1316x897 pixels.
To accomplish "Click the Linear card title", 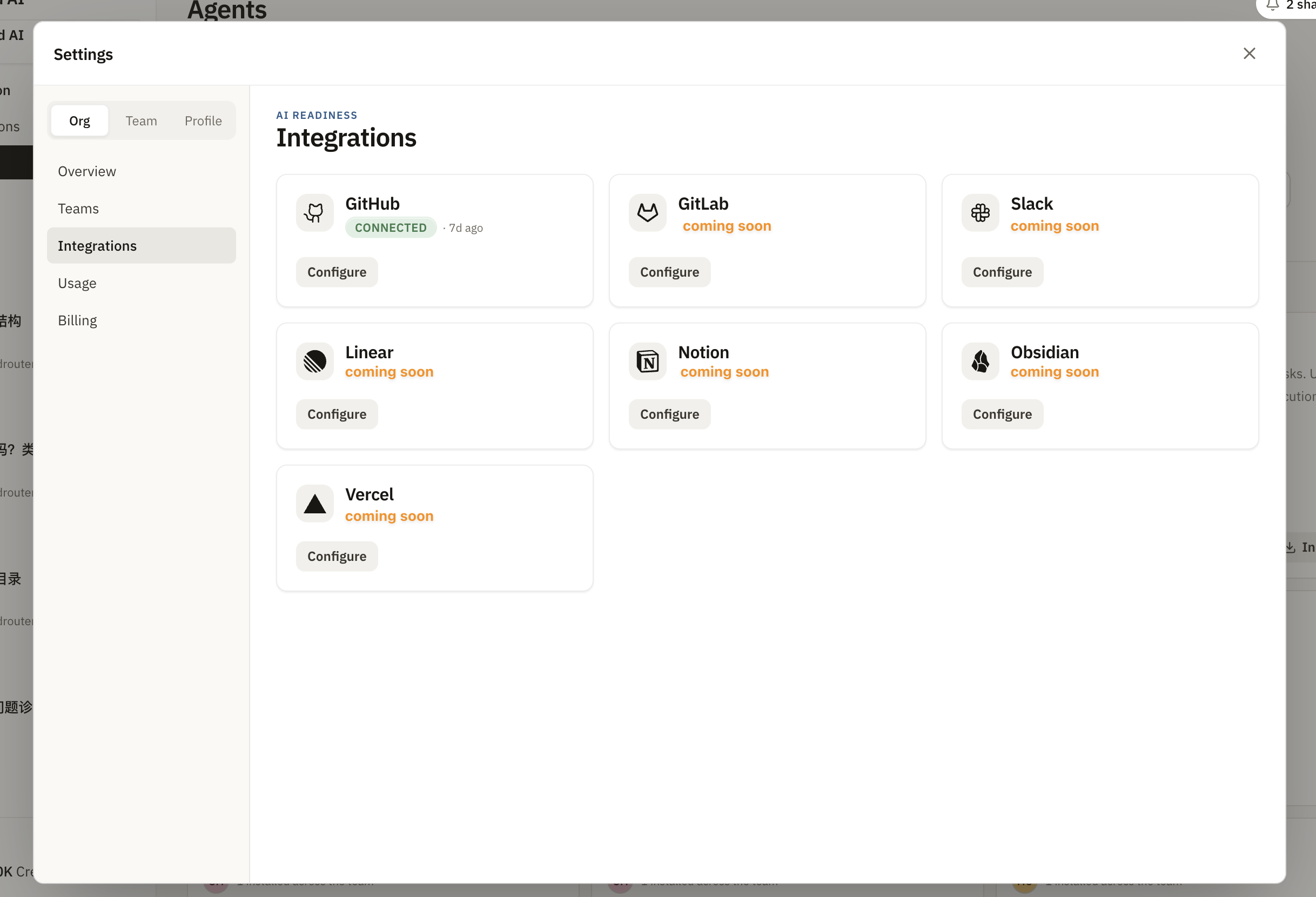I will pos(369,353).
